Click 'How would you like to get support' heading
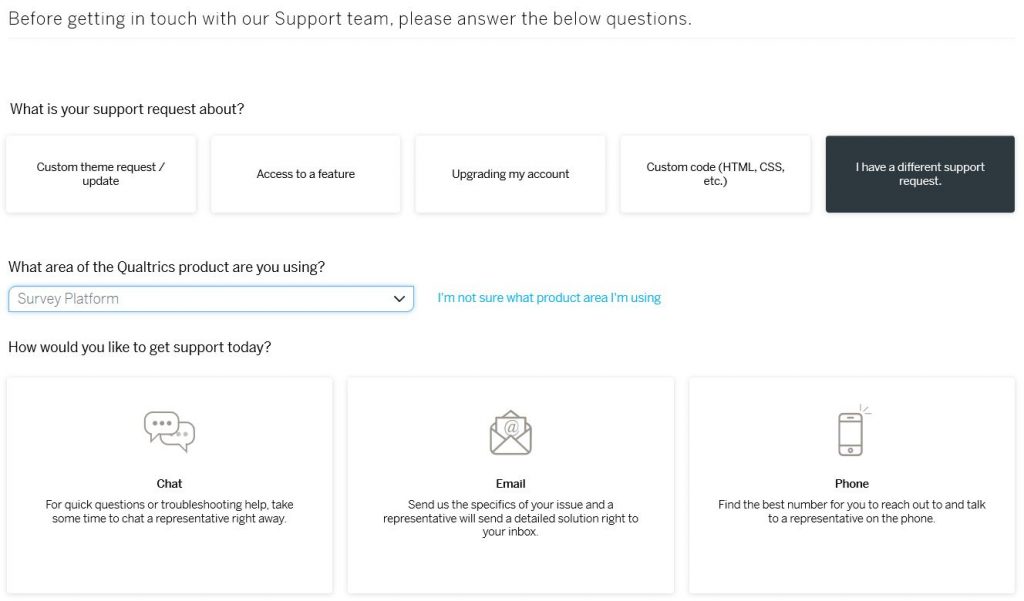This screenshot has width=1024, height=601. click(140, 347)
